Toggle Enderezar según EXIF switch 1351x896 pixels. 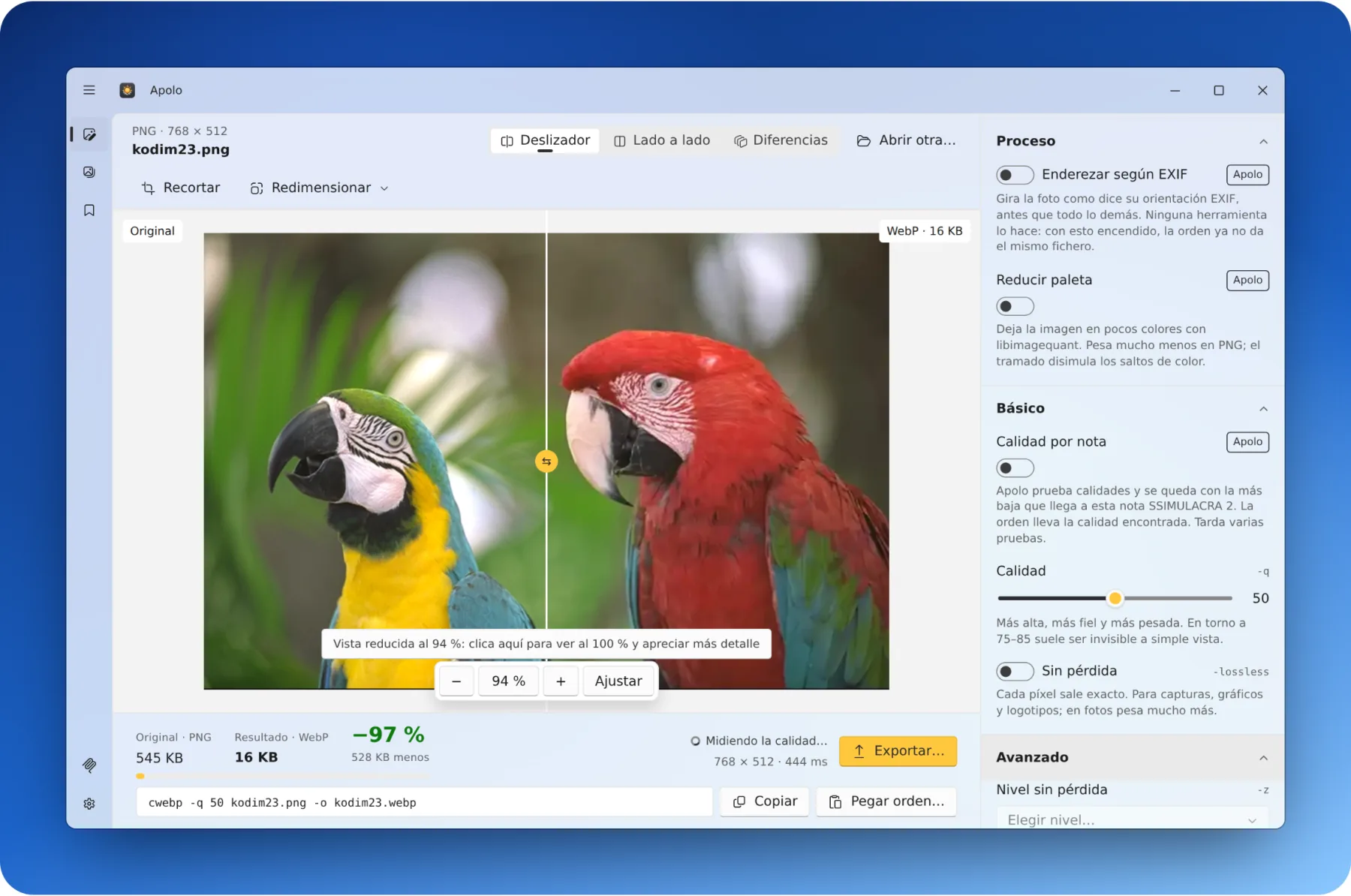tap(1015, 175)
